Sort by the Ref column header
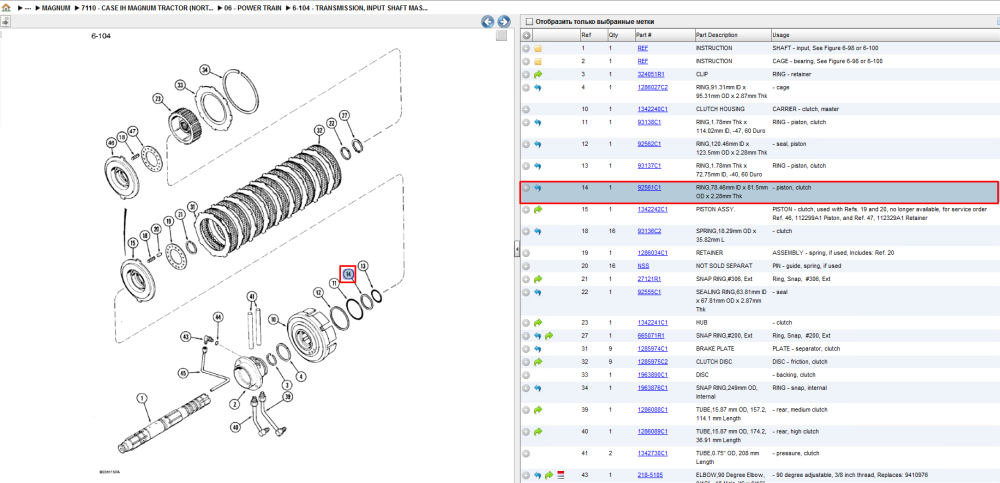The image size is (1000, 483). (593, 35)
